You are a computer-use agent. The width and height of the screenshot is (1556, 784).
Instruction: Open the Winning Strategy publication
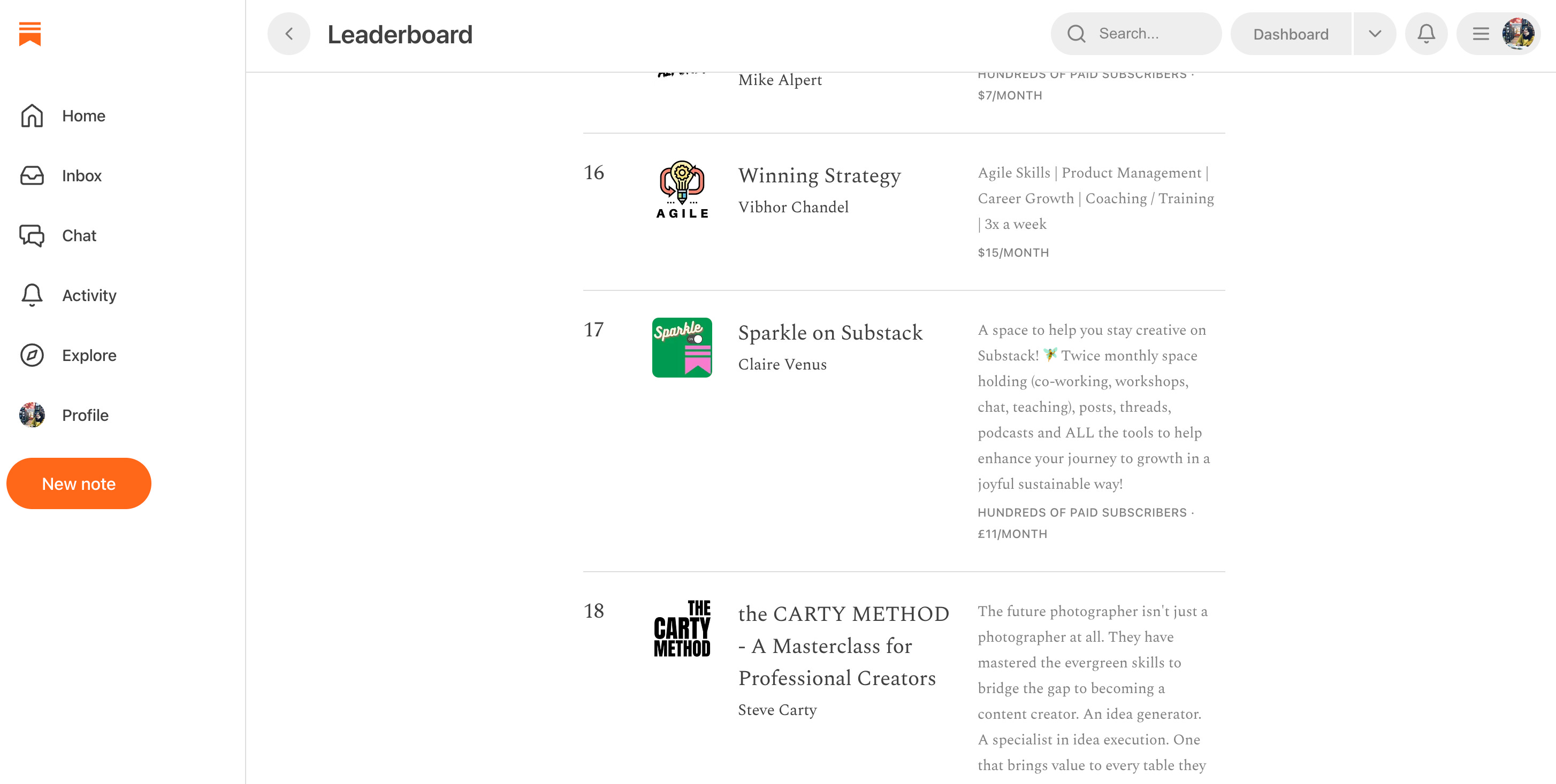[819, 175]
